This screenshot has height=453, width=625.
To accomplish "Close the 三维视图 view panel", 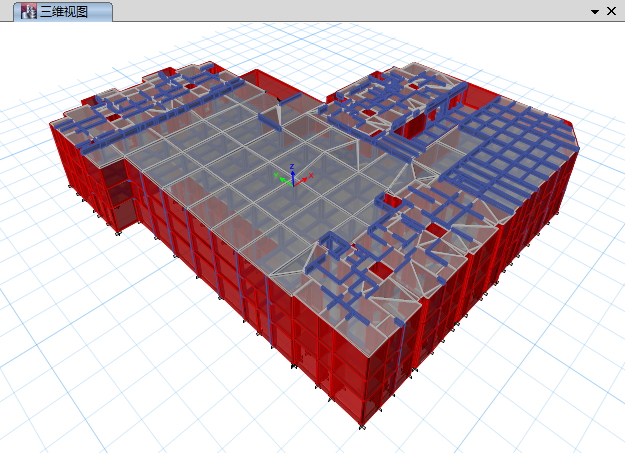I will 611,11.
